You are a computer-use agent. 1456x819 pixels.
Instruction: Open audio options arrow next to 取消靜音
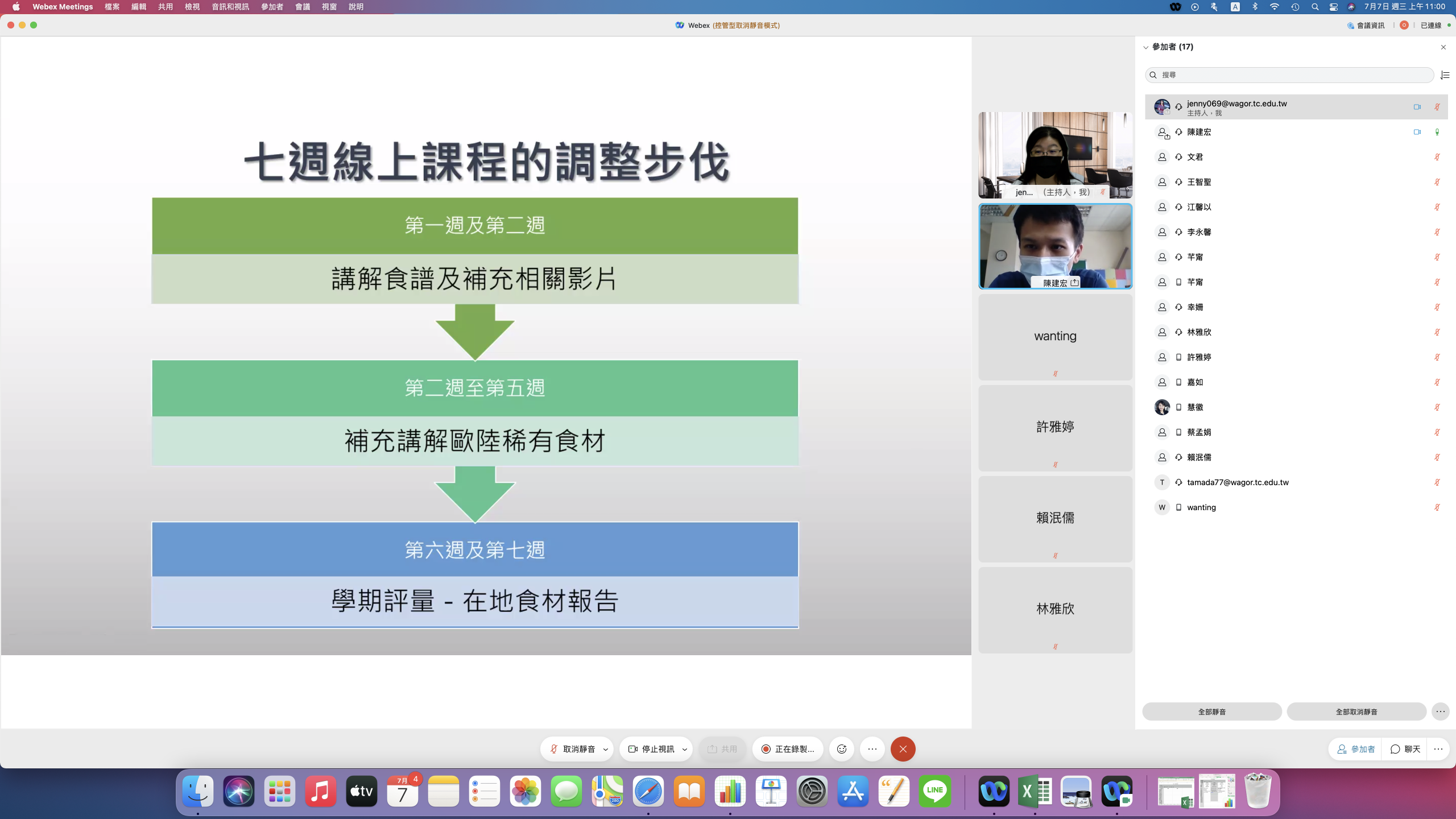pyautogui.click(x=606, y=749)
